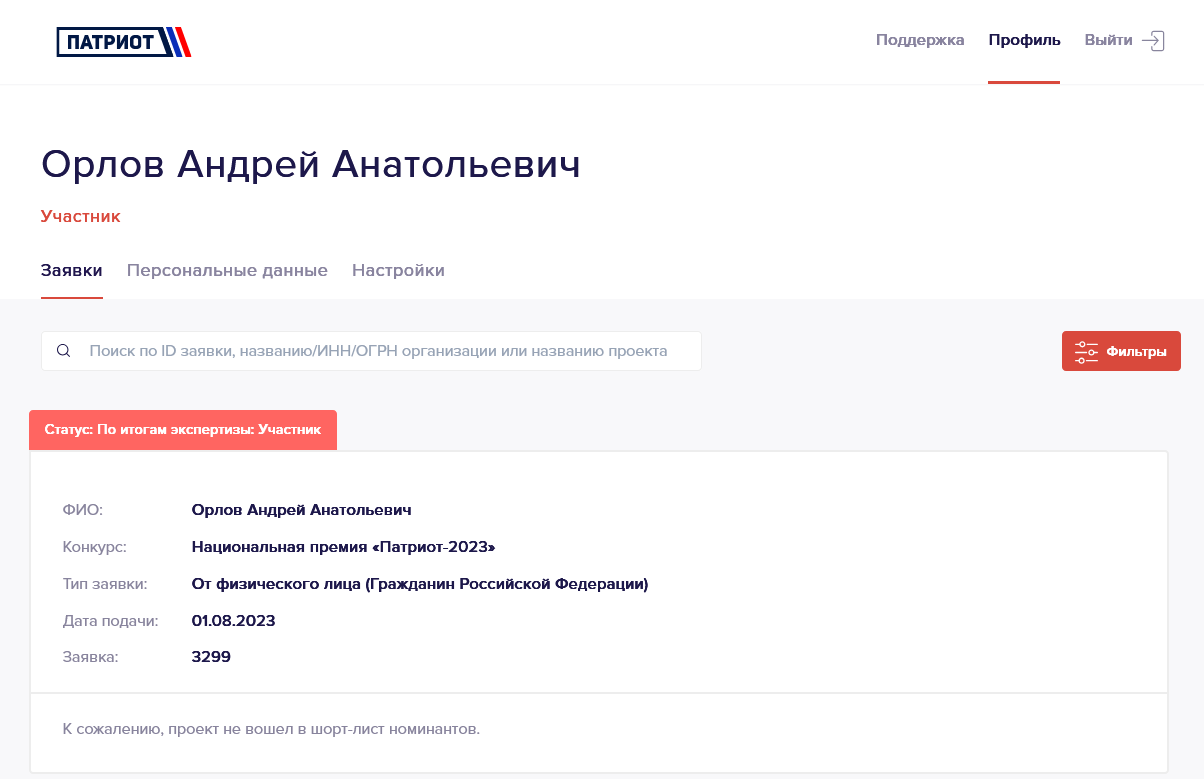The height and width of the screenshot is (780, 1204).
Task: Focus the application ID search field
Action: [371, 351]
